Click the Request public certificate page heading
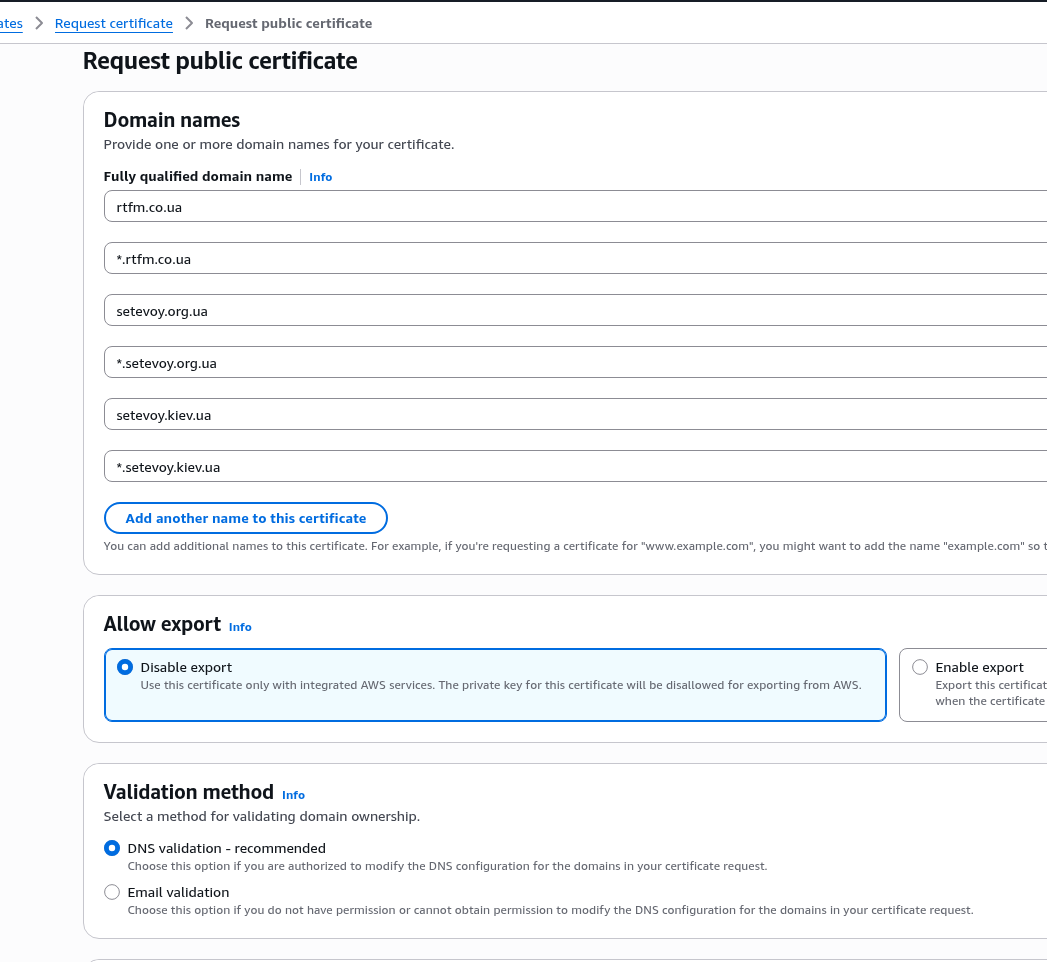 click(220, 61)
